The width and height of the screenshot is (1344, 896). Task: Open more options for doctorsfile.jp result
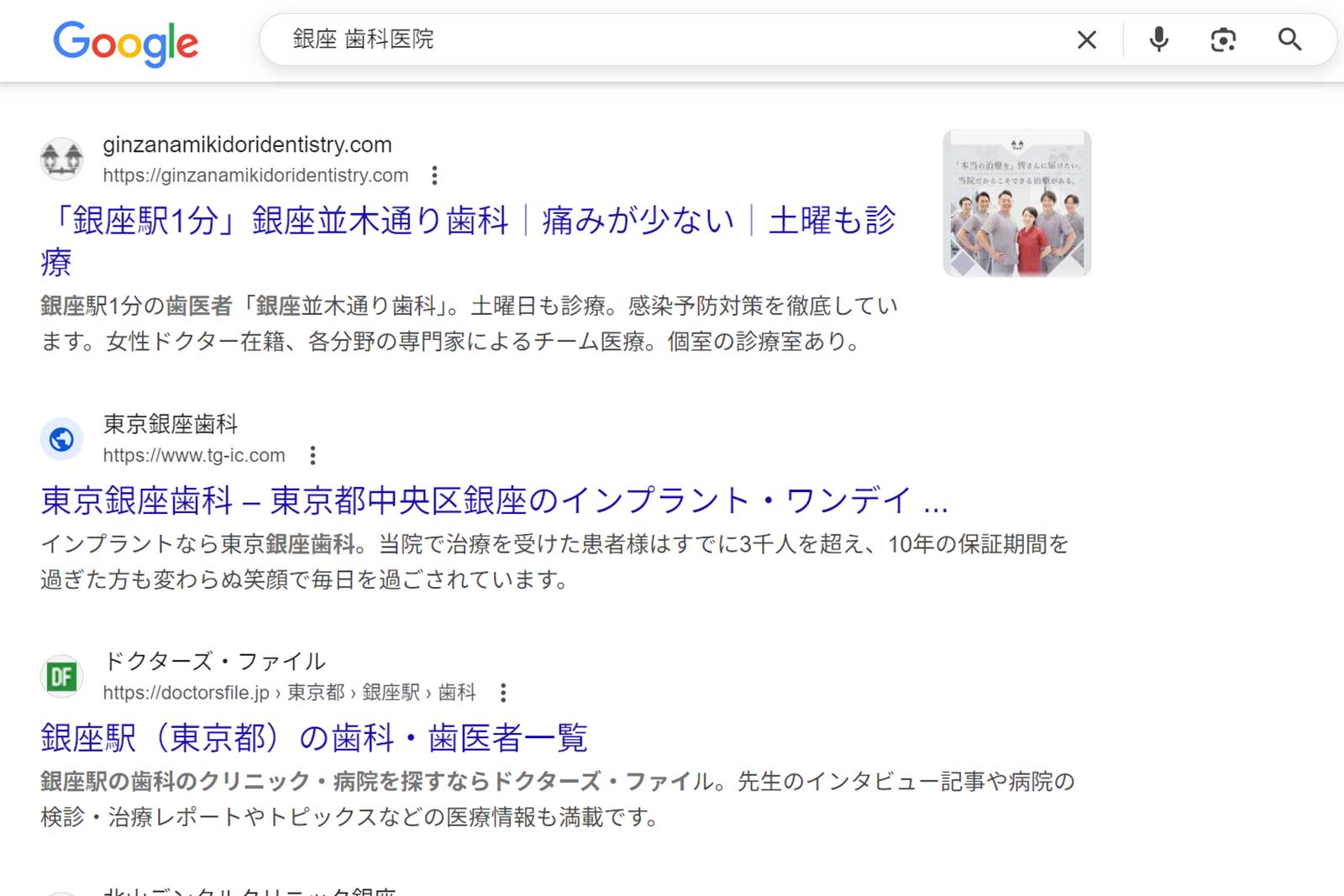[x=503, y=693]
